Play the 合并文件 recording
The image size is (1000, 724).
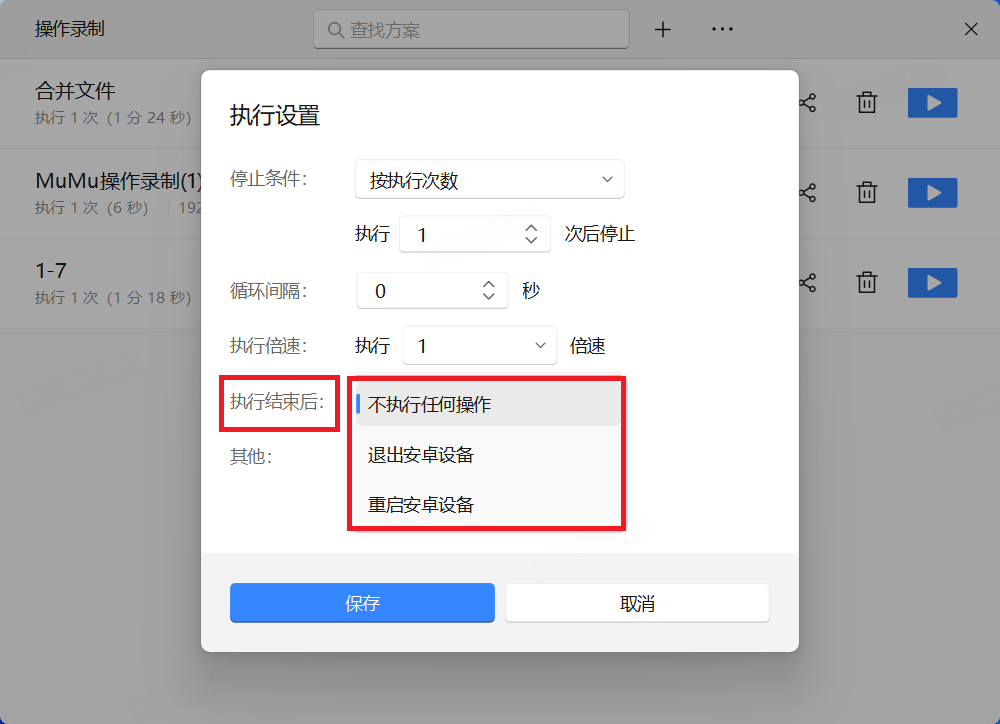[x=932, y=103]
